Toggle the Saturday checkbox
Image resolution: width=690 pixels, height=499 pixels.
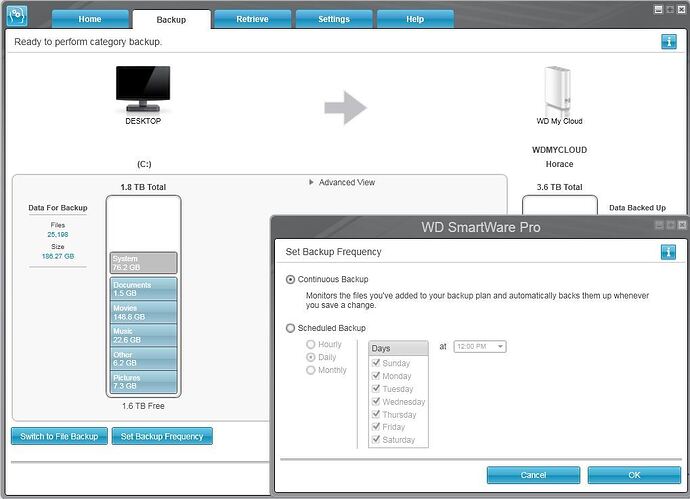376,439
